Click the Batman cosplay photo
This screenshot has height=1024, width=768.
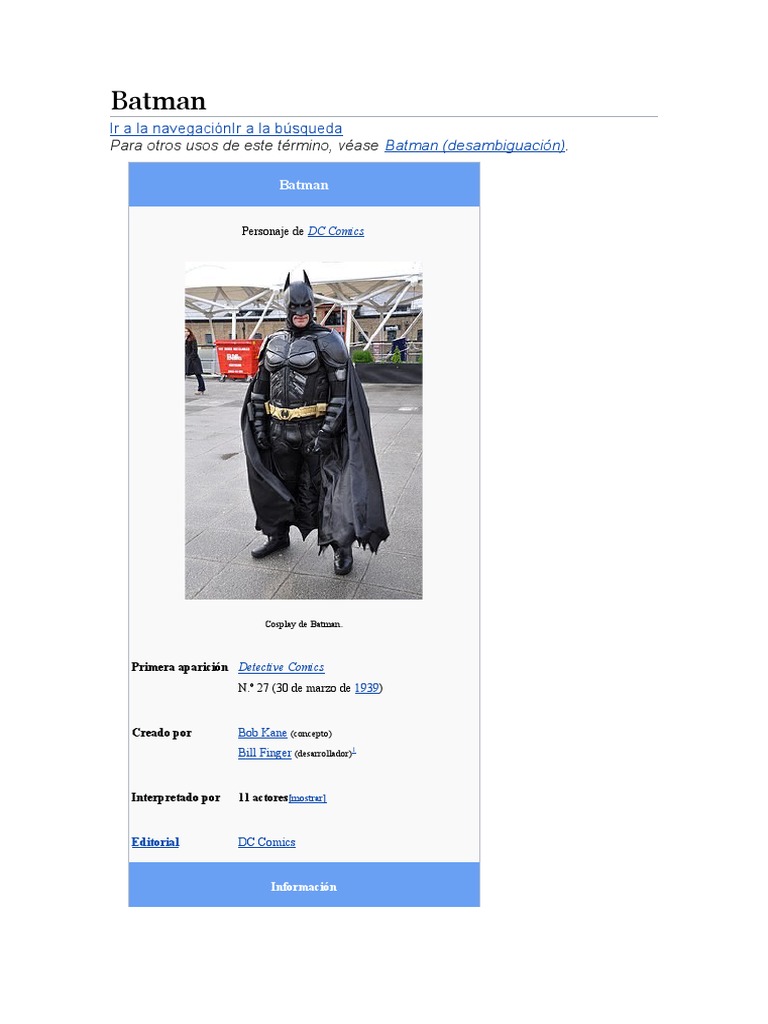pyautogui.click(x=304, y=430)
